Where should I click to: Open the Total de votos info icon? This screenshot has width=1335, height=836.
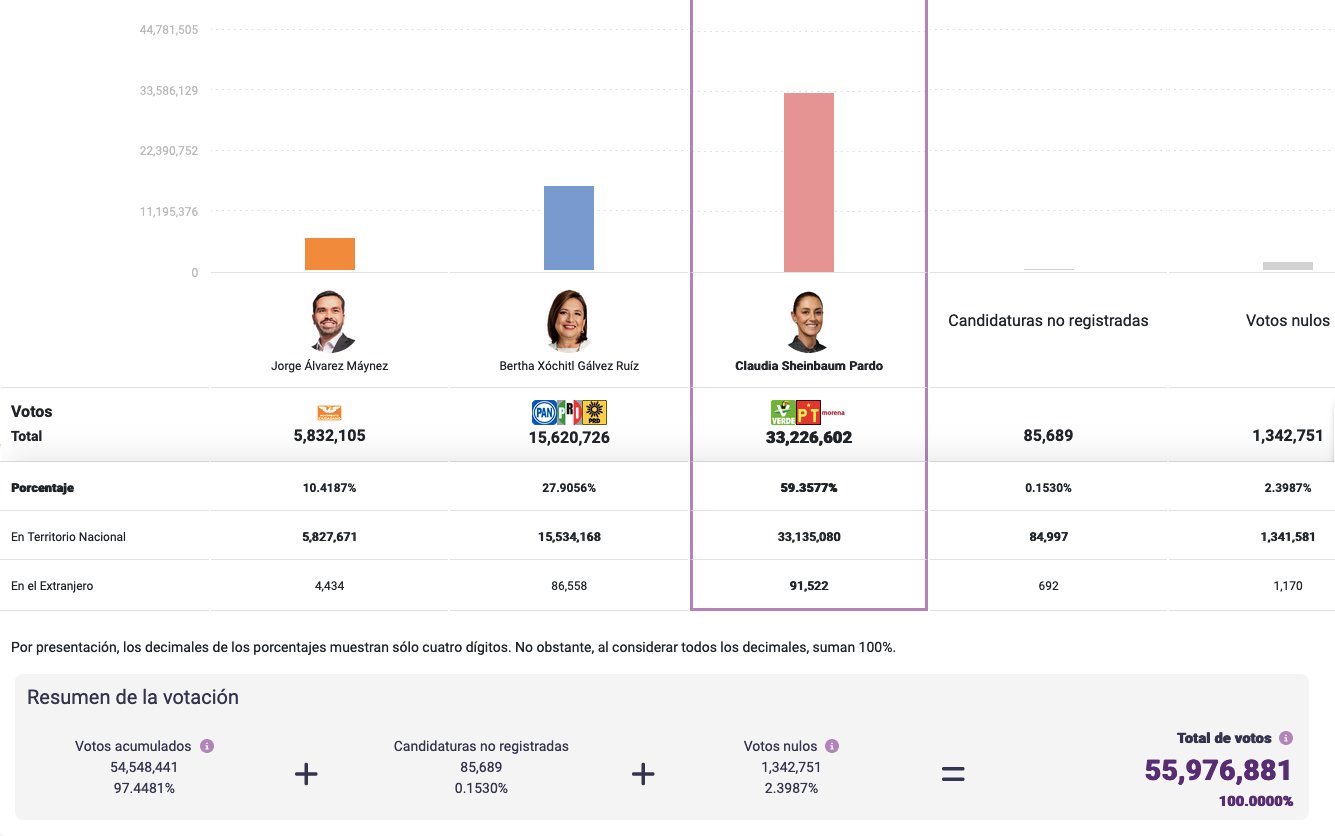tap(1286, 738)
